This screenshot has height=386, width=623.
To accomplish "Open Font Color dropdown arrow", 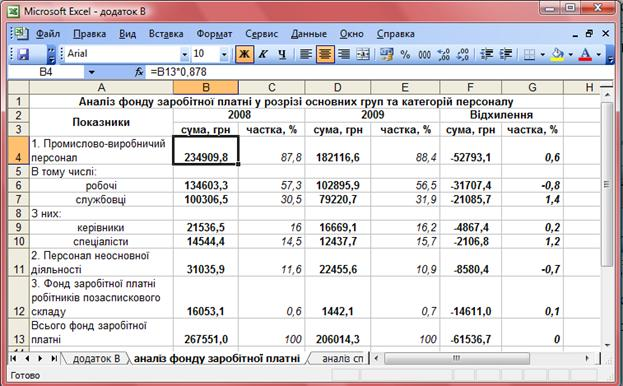I will [x=598, y=54].
